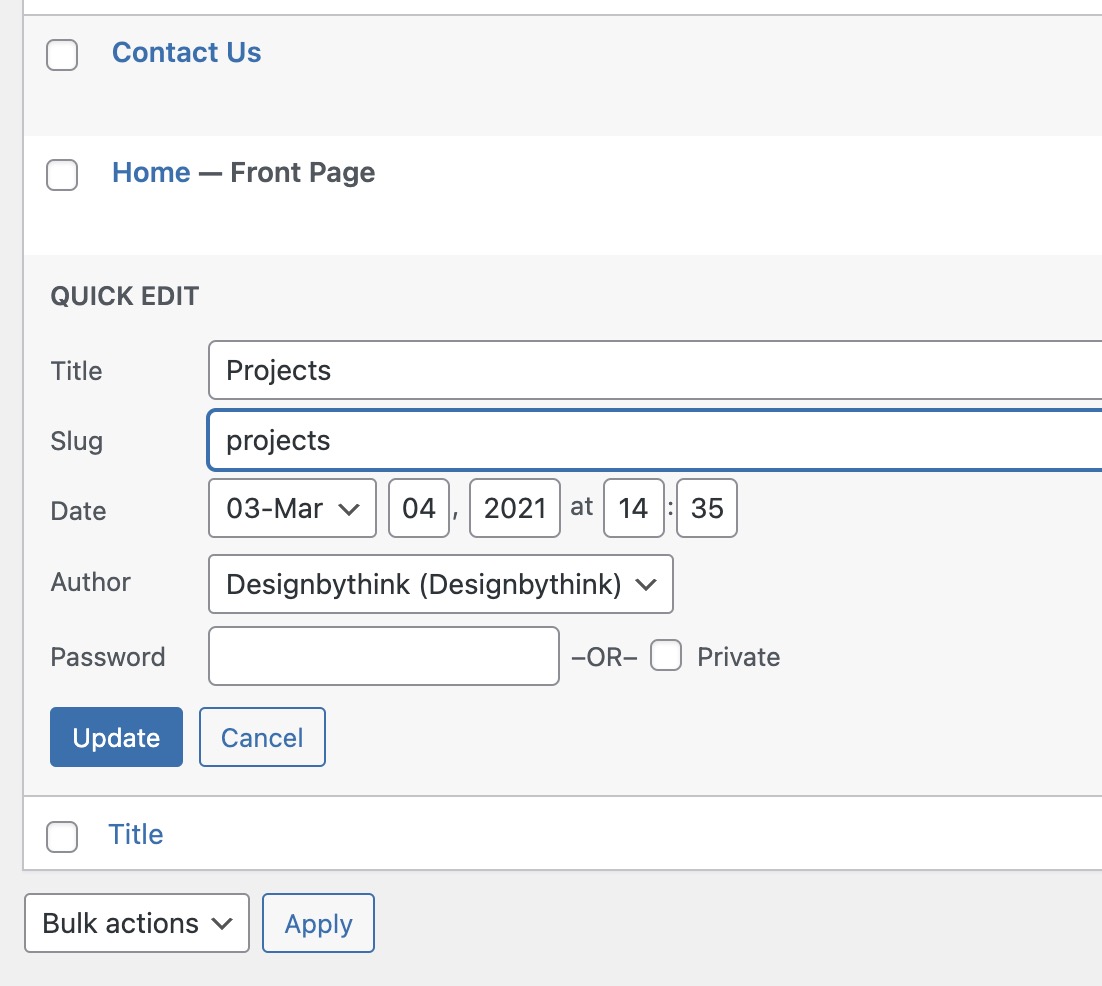Cancel the quick edit

pyautogui.click(x=262, y=737)
